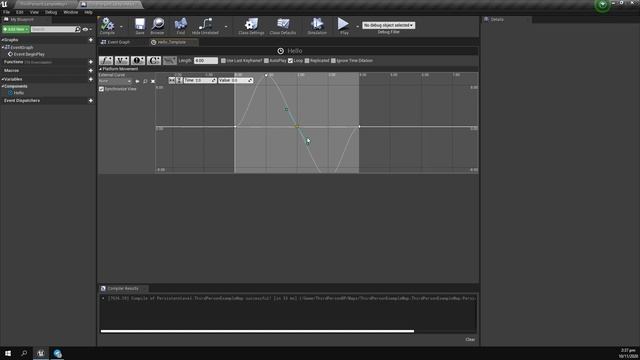Click the Hide Unrelated toolbar icon
The image size is (640, 360).
(x=205, y=25)
